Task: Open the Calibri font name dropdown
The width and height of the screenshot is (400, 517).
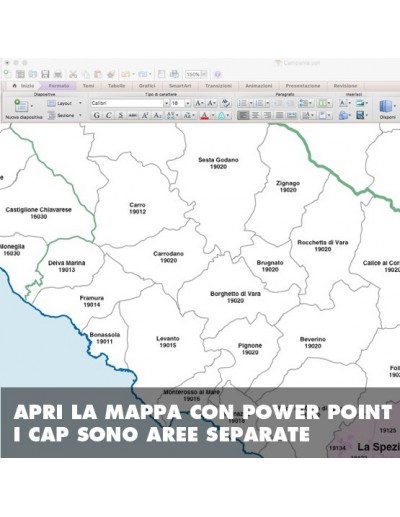Action: click(166, 103)
